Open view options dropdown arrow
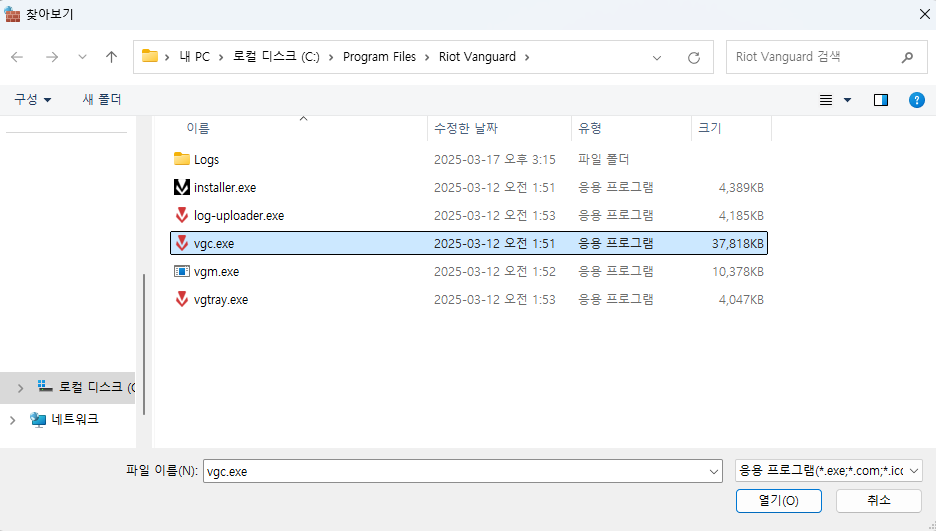 [847, 100]
